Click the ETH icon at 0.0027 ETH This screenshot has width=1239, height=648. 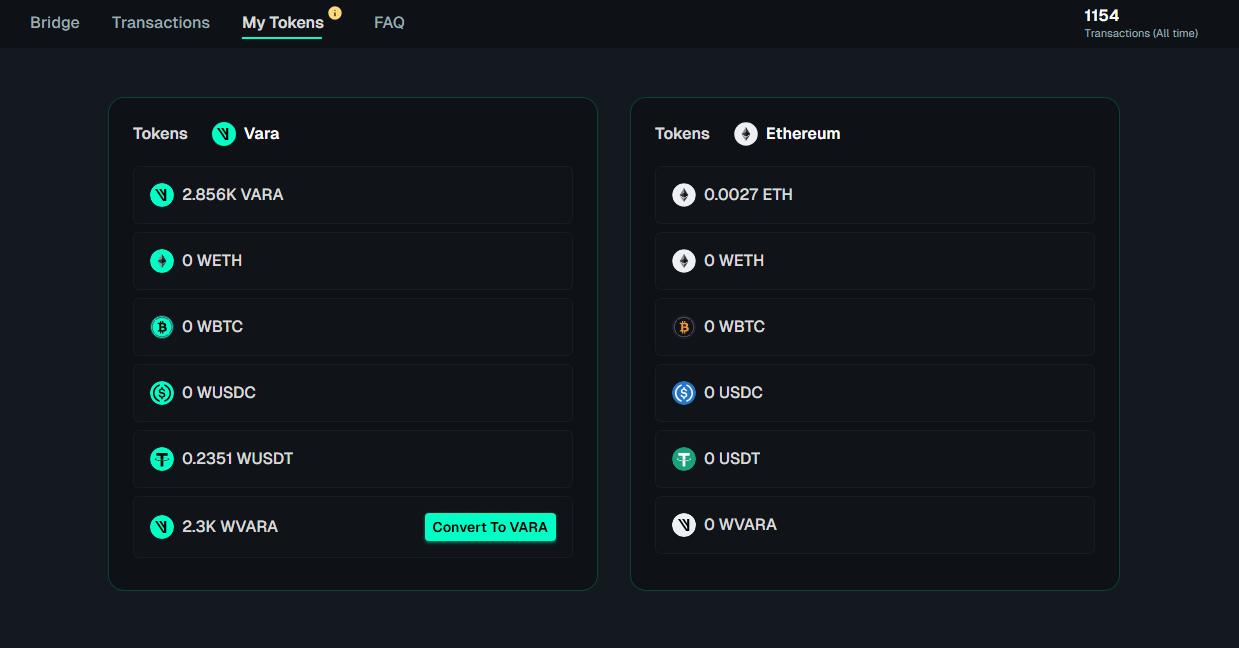[x=684, y=195]
